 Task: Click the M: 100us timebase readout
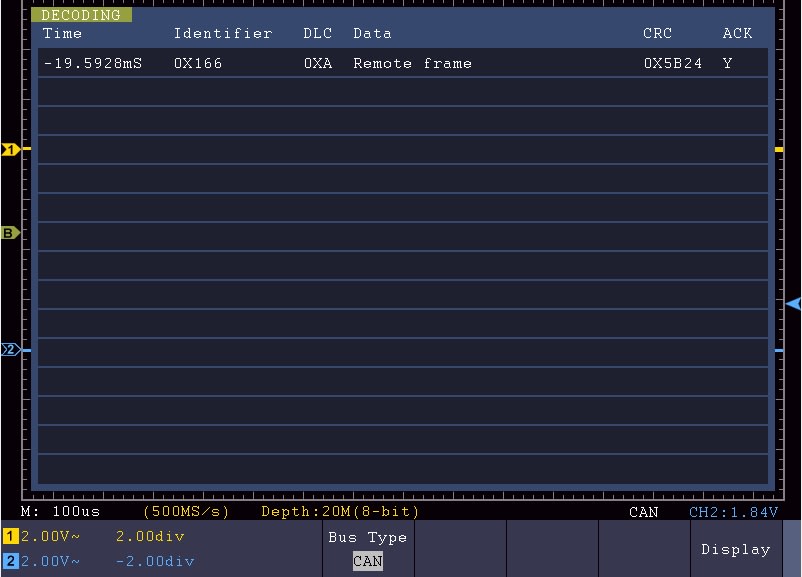[x=60, y=512]
